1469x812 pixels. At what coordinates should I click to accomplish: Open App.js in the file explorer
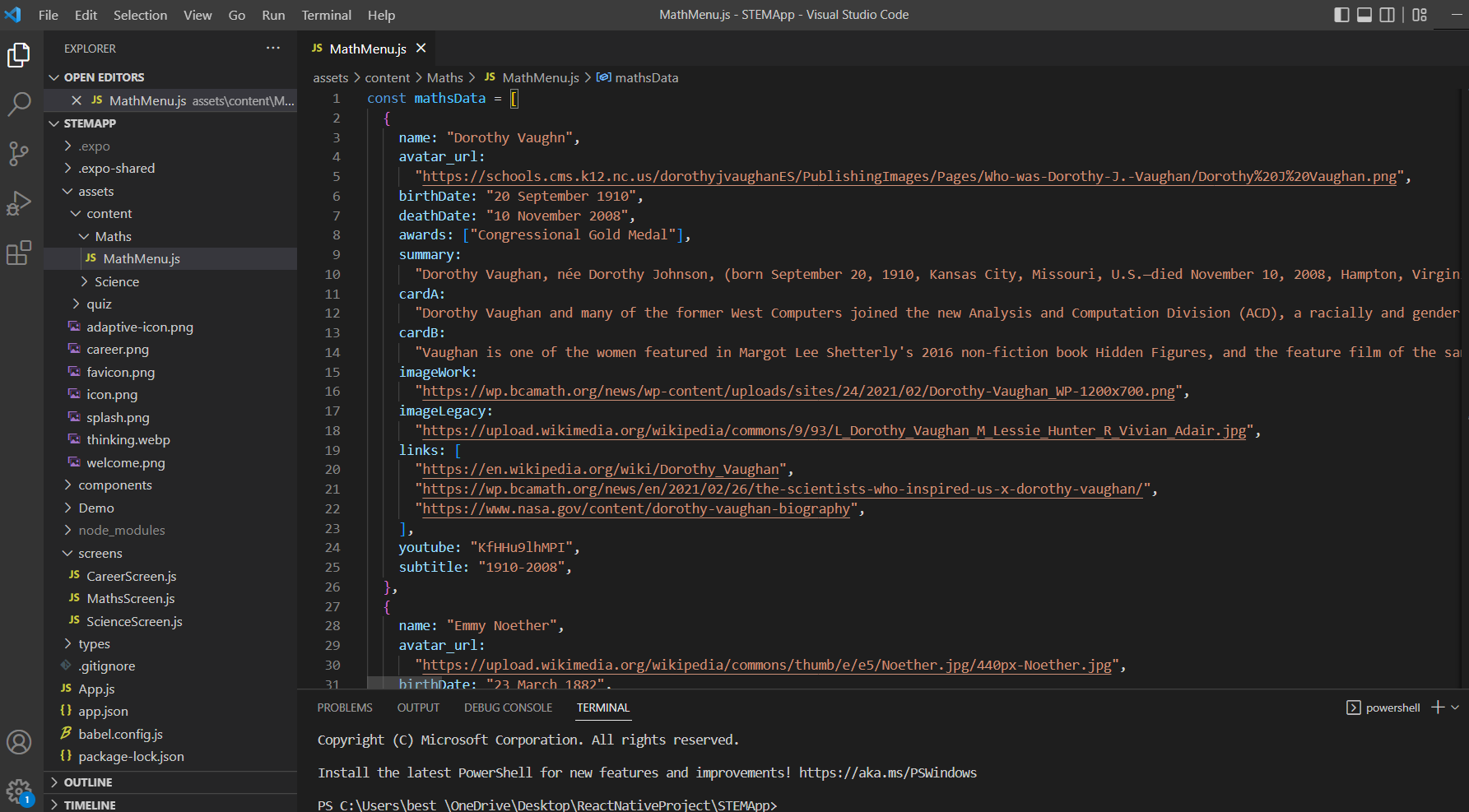pyautogui.click(x=96, y=689)
